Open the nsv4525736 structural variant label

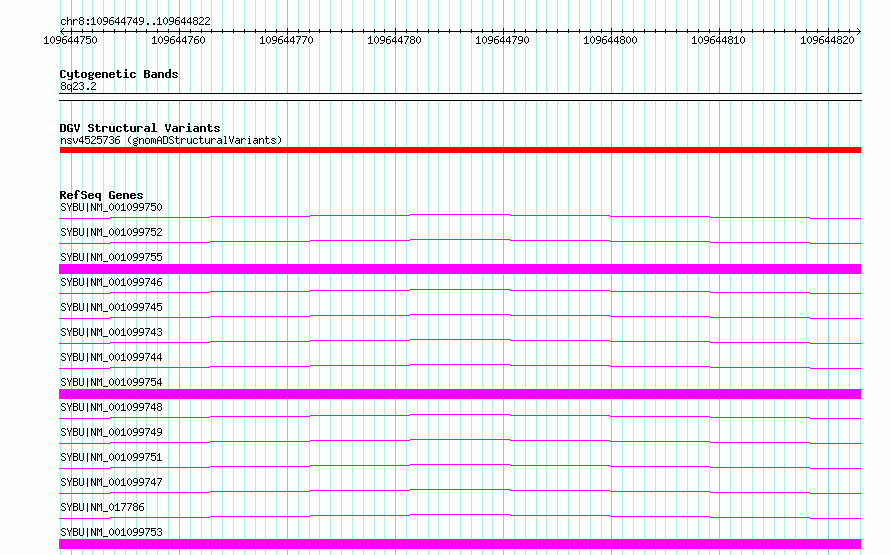pos(171,140)
